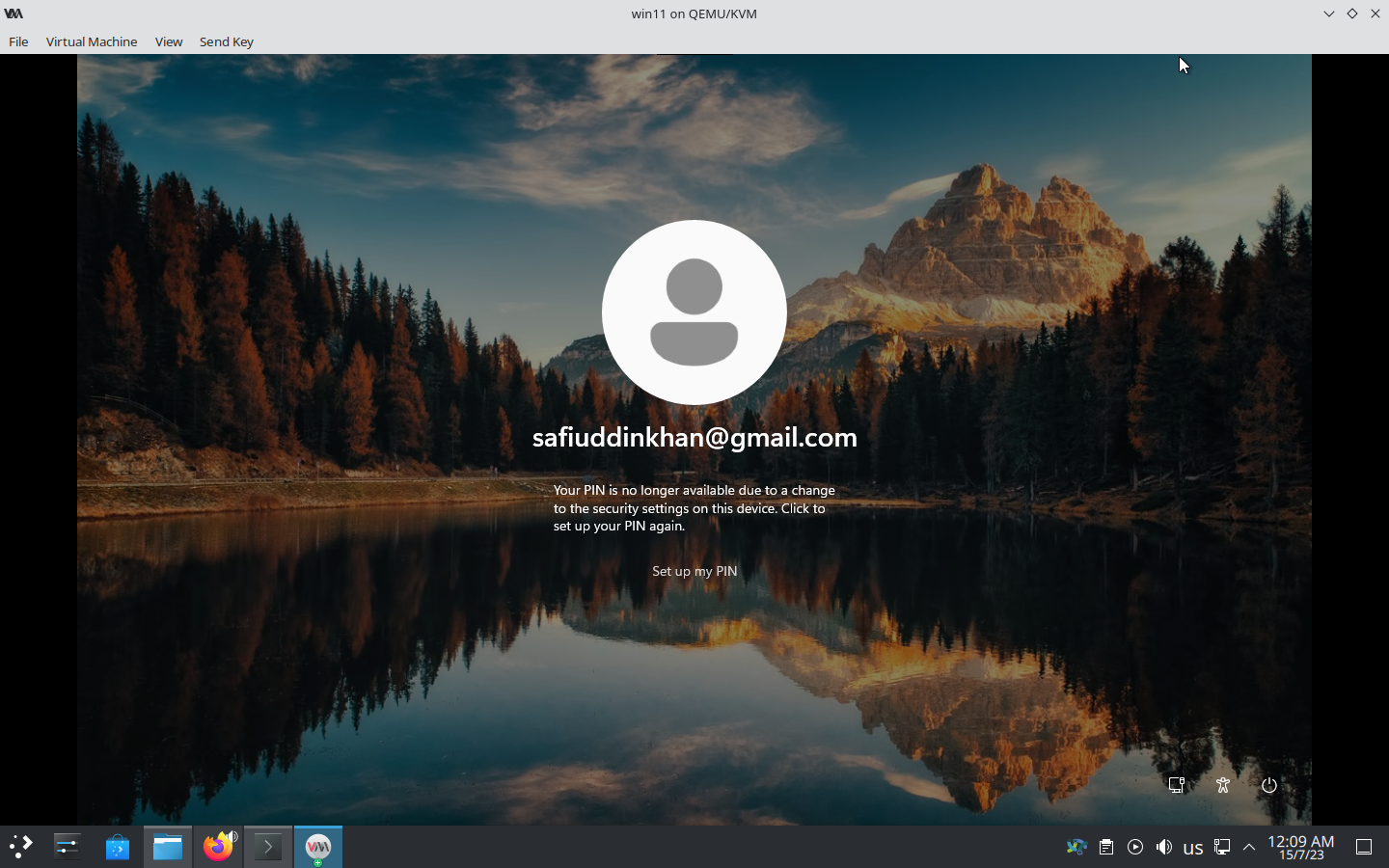Minimize the win11 on QEMU/KVM window
1389x868 pixels.
[x=1329, y=14]
